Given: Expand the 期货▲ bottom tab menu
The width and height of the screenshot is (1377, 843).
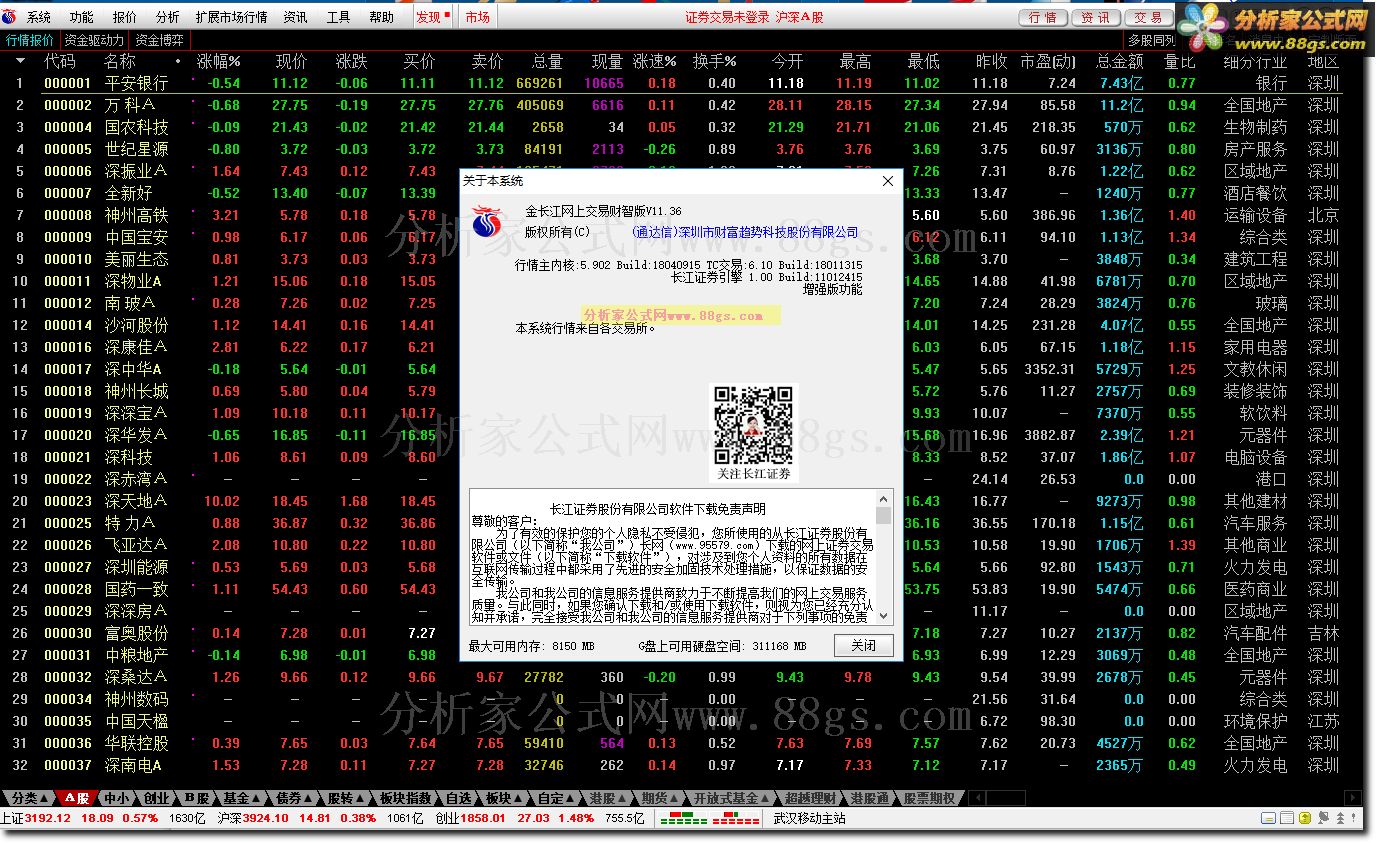Looking at the screenshot, I should (x=660, y=798).
